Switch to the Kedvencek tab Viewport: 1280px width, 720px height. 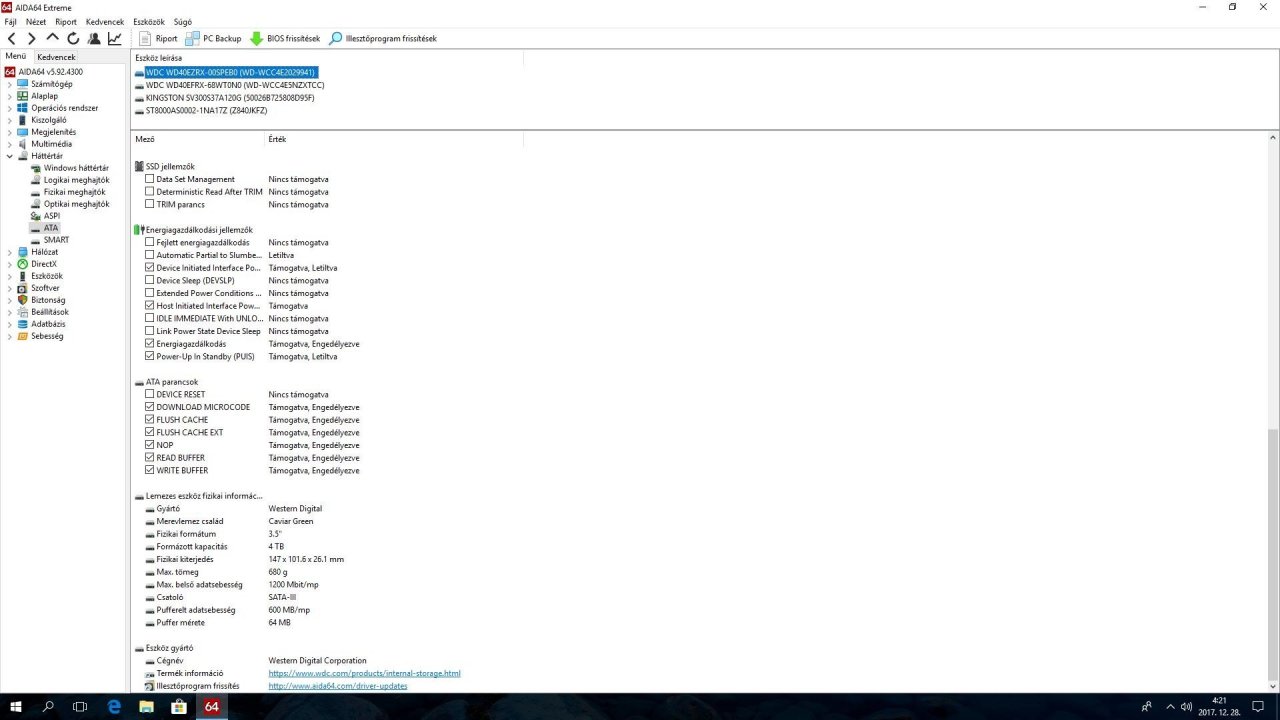click(x=56, y=57)
